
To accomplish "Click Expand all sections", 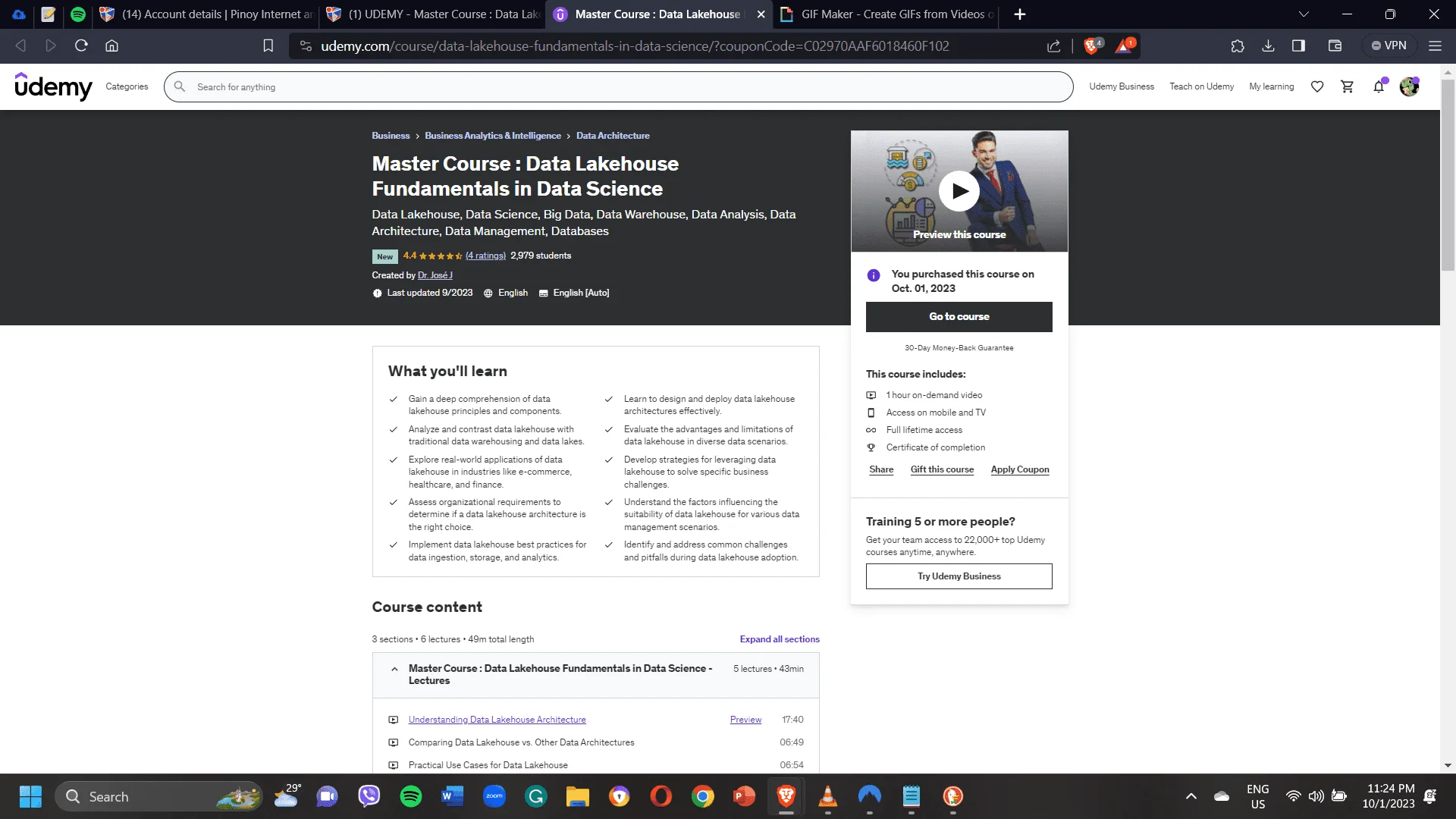I will [x=780, y=639].
